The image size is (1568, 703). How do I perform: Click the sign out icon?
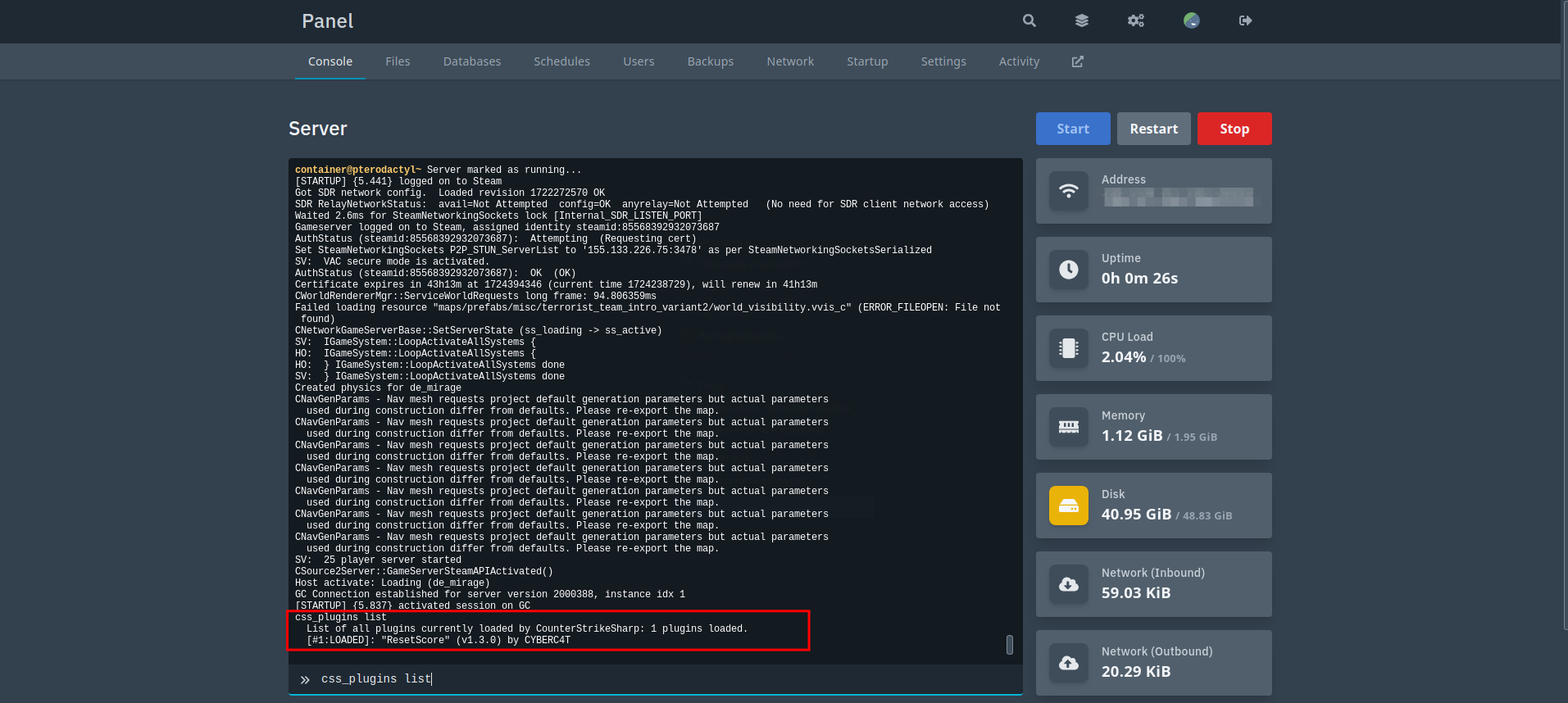1246,20
